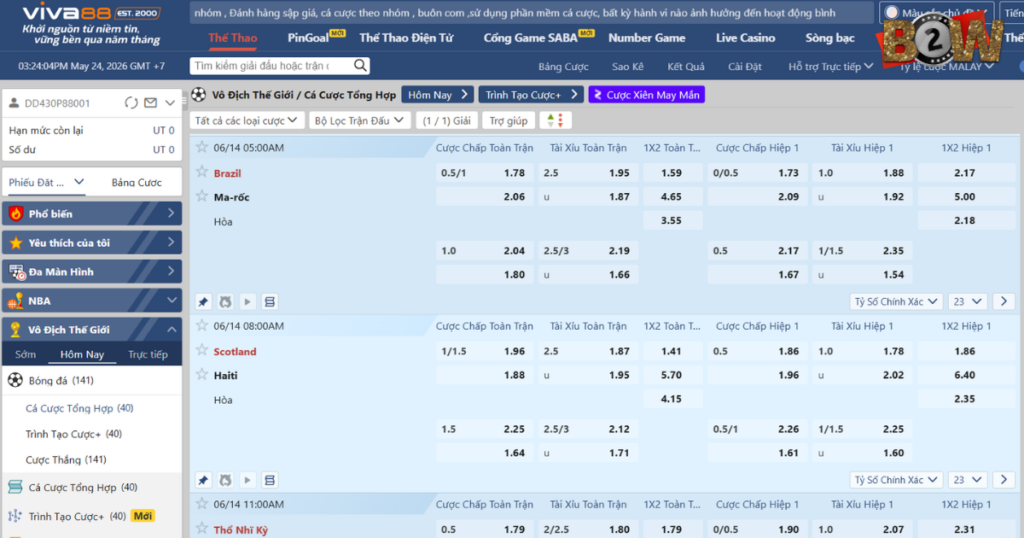Favorite the 06/14 08:00AM match star
1024x538 pixels.
click(202, 325)
